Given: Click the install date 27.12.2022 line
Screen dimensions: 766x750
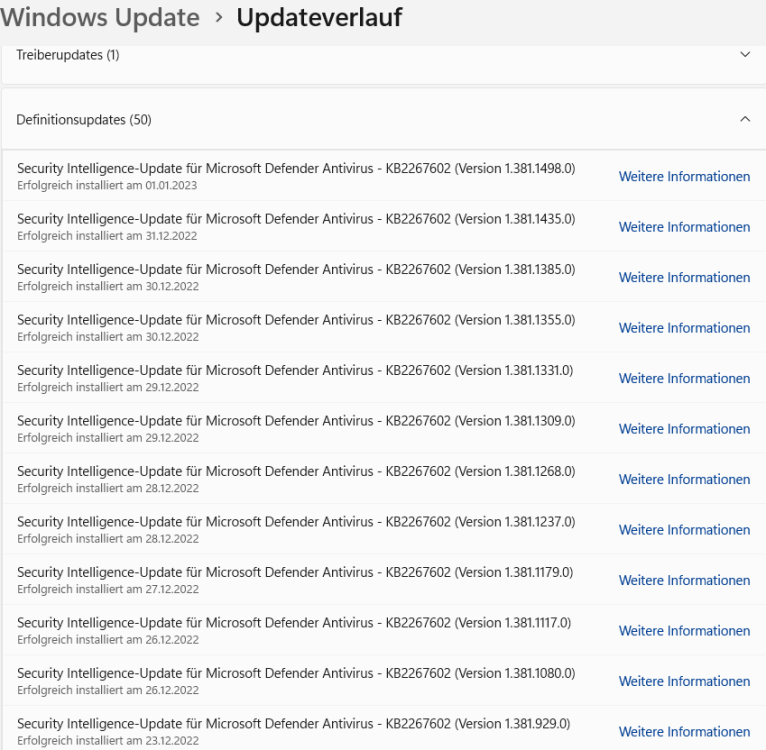Looking at the screenshot, I should [x=108, y=589].
